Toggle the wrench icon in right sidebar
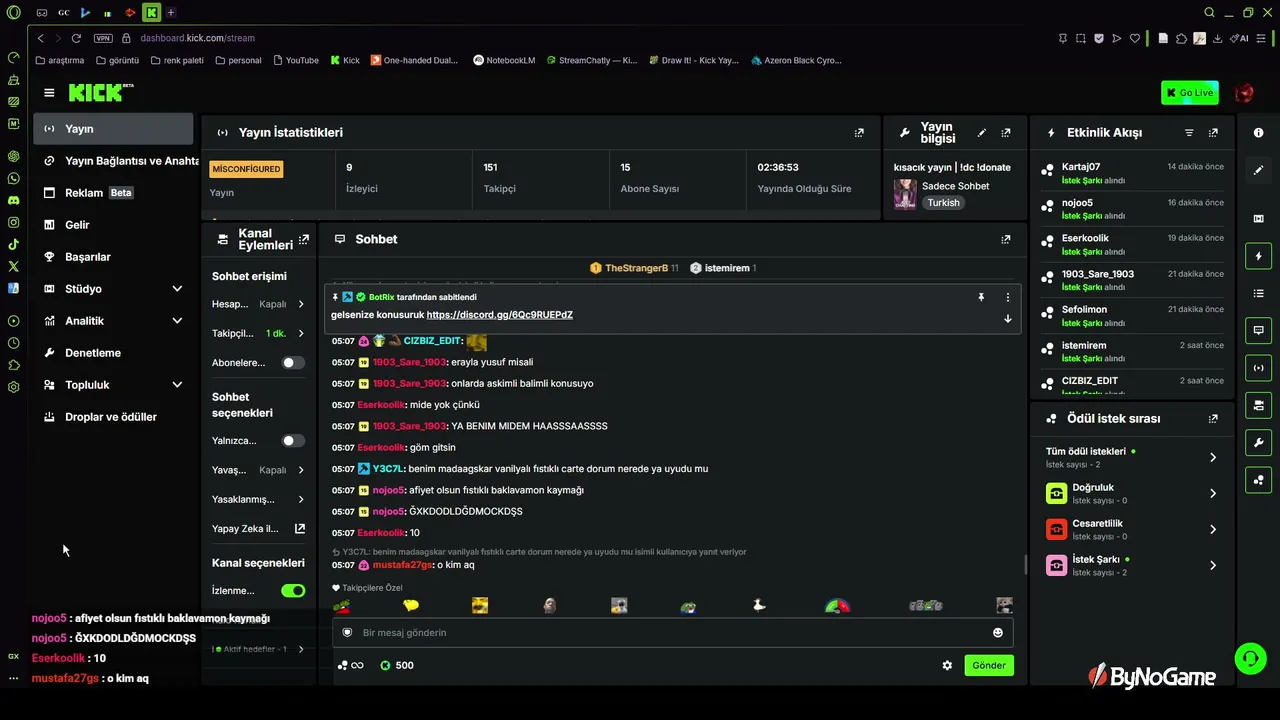 1258,442
